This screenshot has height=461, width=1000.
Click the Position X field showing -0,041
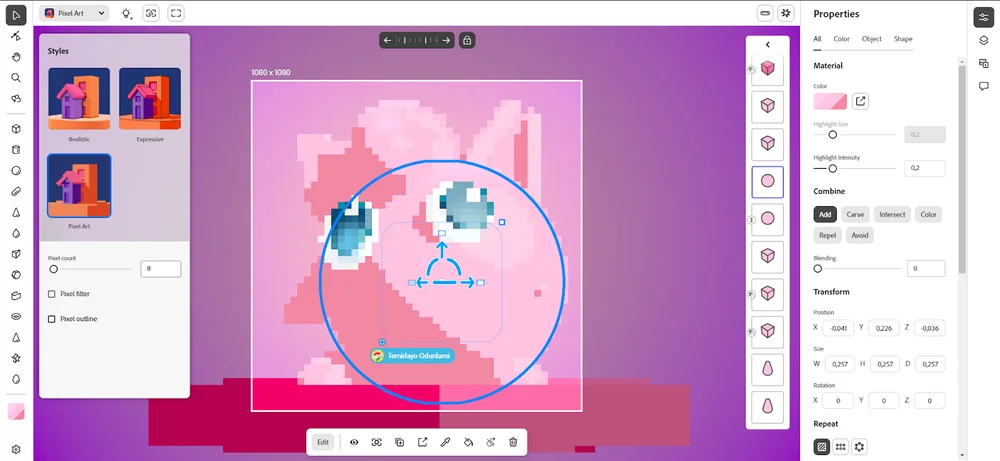(838, 328)
